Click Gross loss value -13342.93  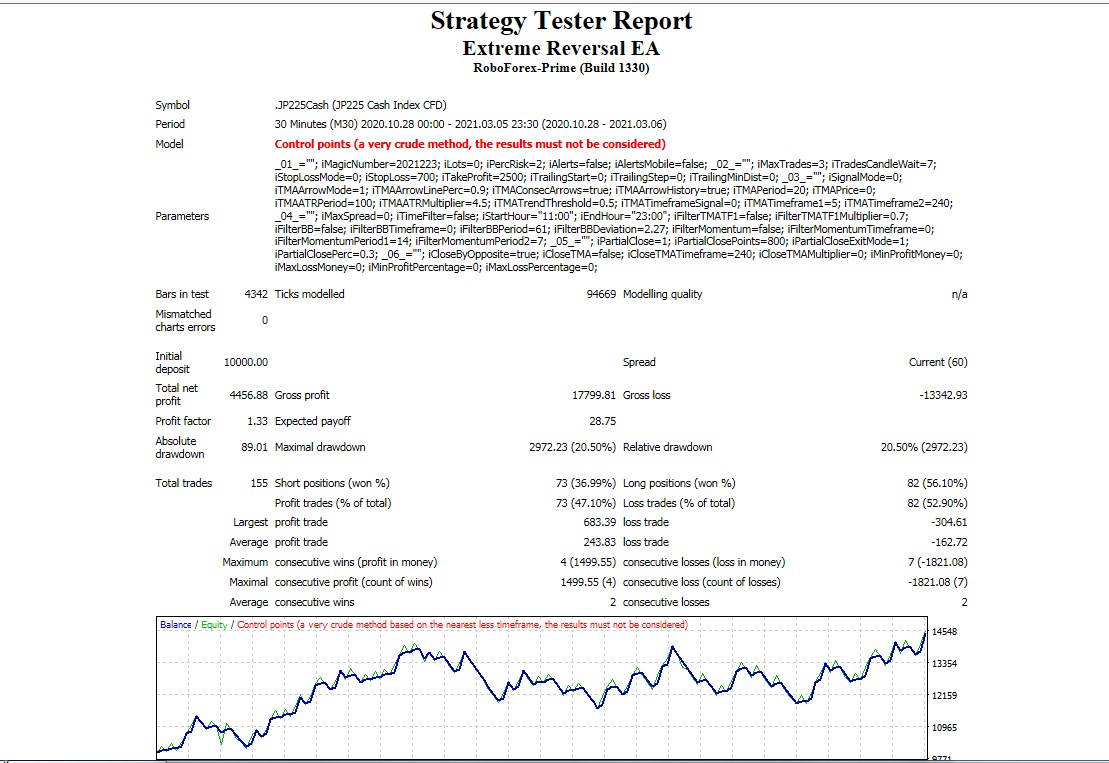pos(943,395)
